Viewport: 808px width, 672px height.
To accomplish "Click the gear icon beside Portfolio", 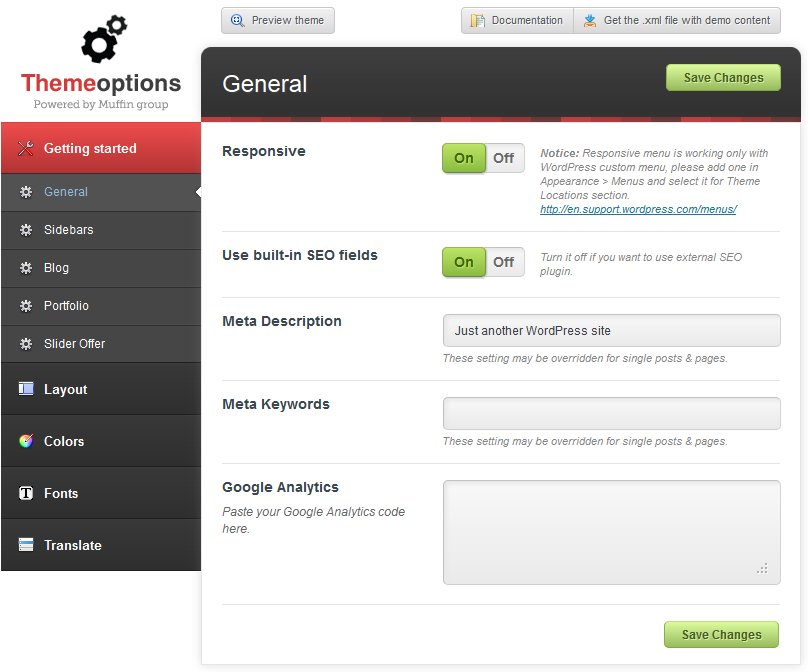I will pyautogui.click(x=26, y=306).
